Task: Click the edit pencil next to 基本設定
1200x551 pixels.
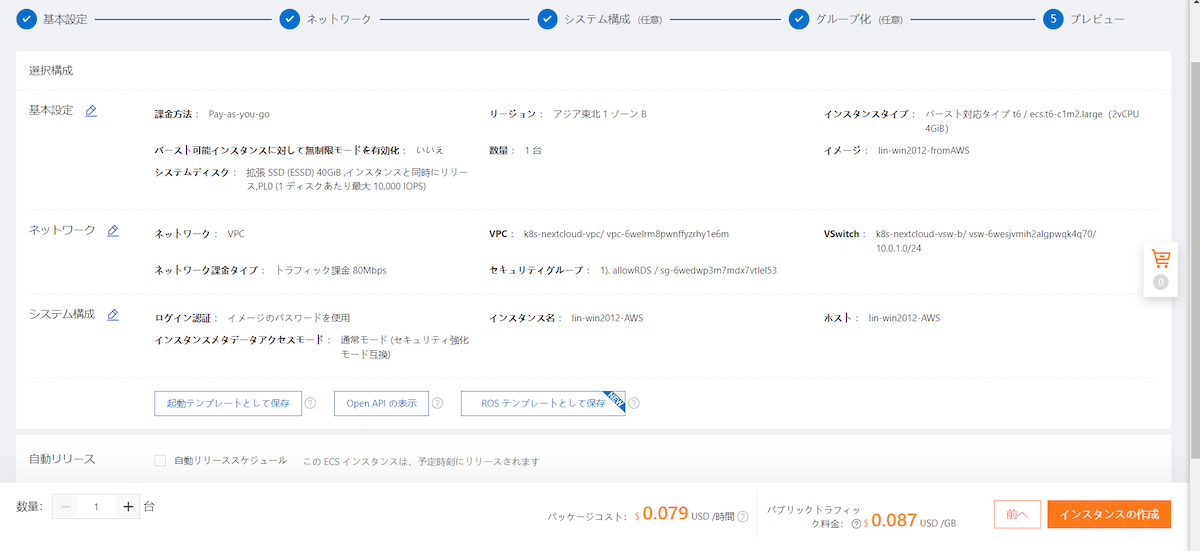Action: coord(91,111)
